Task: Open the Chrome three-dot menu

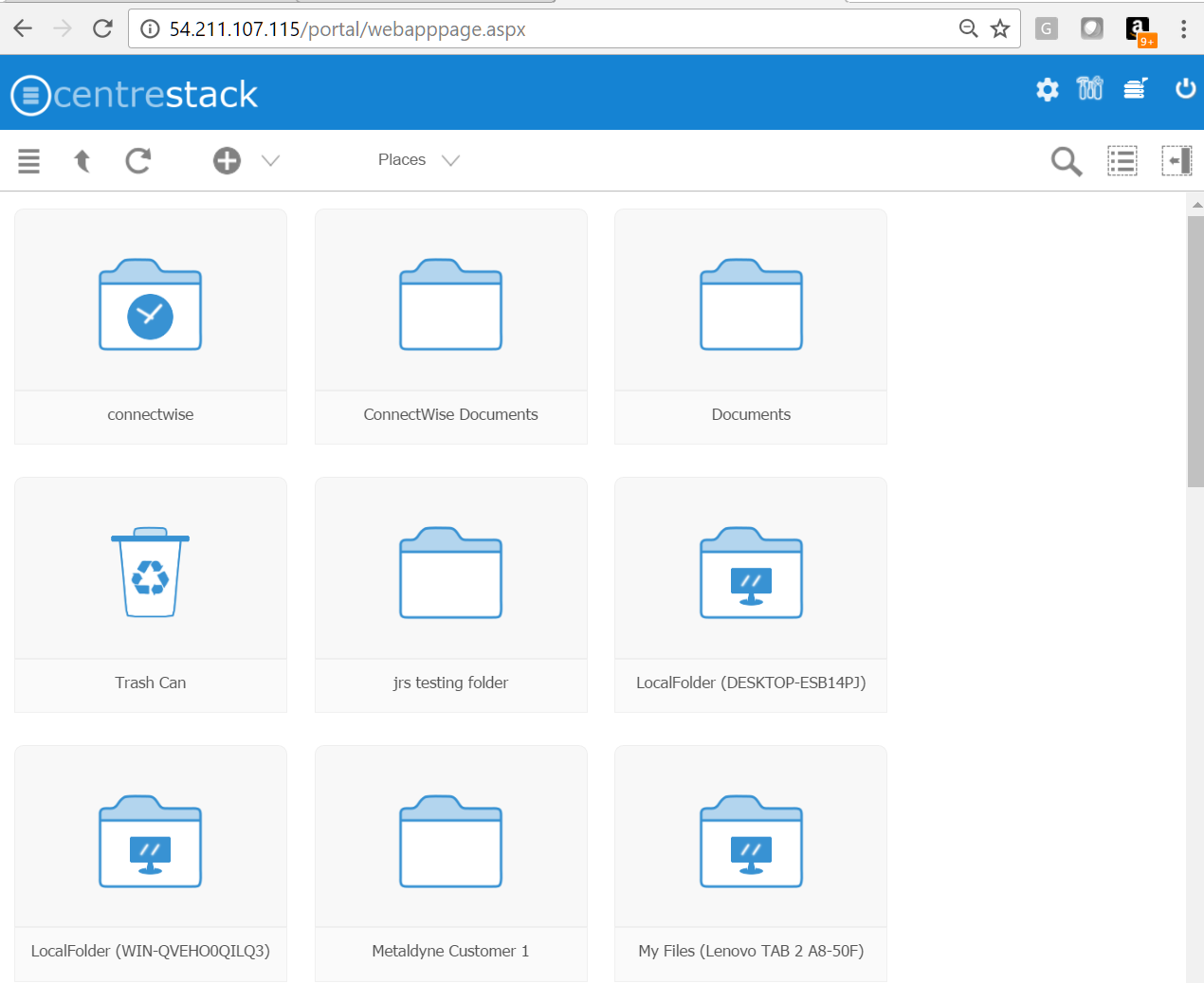Action: (x=1183, y=28)
